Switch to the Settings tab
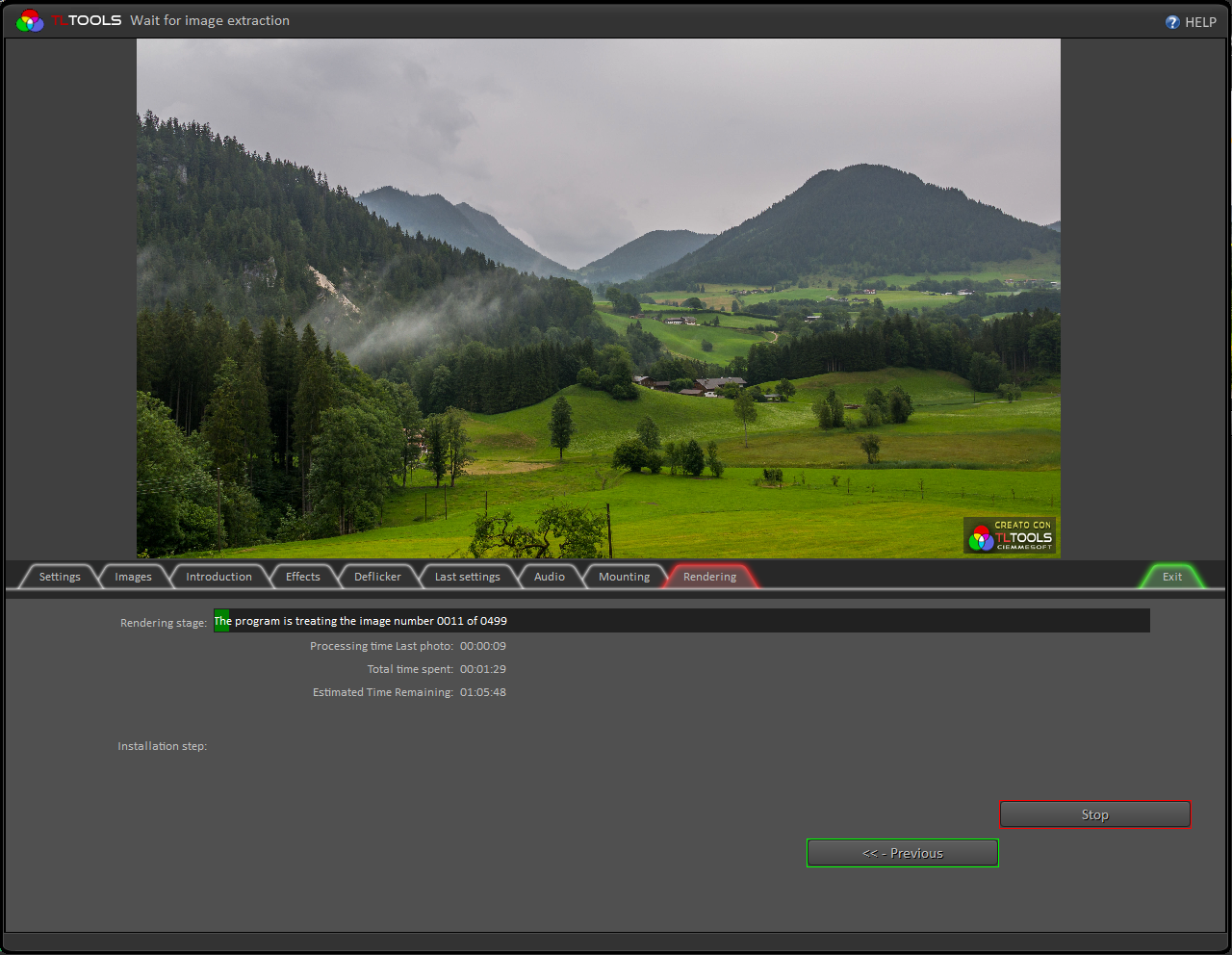 tap(60, 577)
